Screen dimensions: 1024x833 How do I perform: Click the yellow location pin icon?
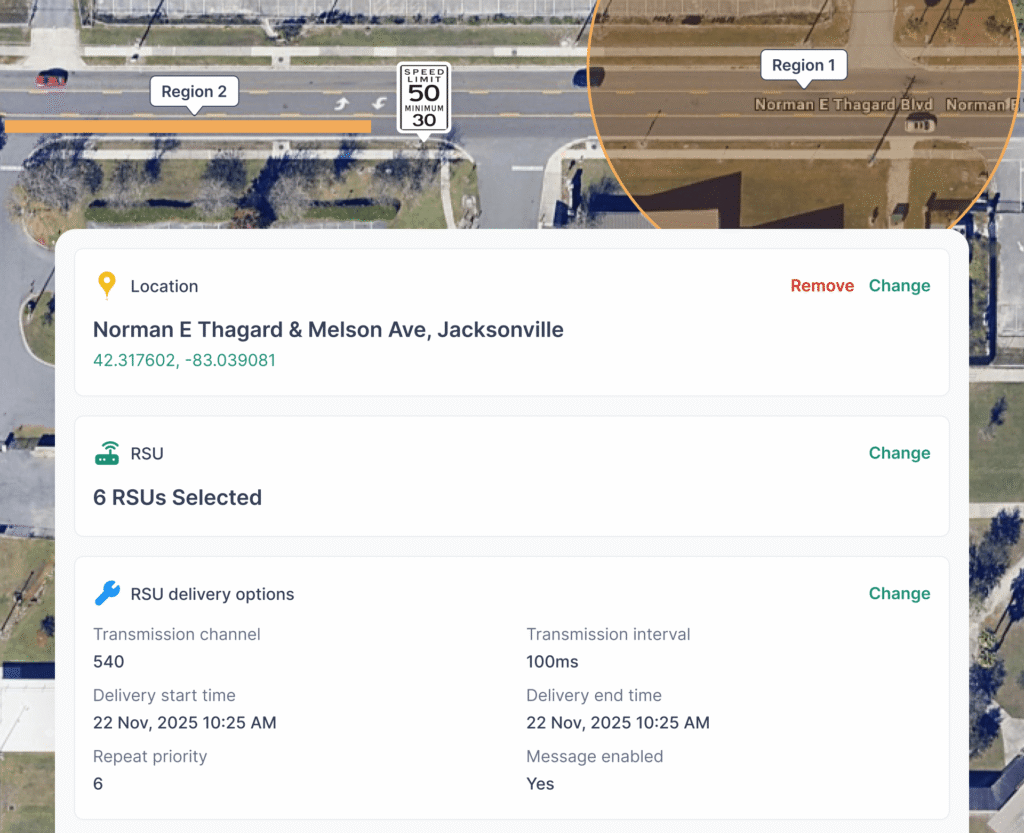pos(106,285)
